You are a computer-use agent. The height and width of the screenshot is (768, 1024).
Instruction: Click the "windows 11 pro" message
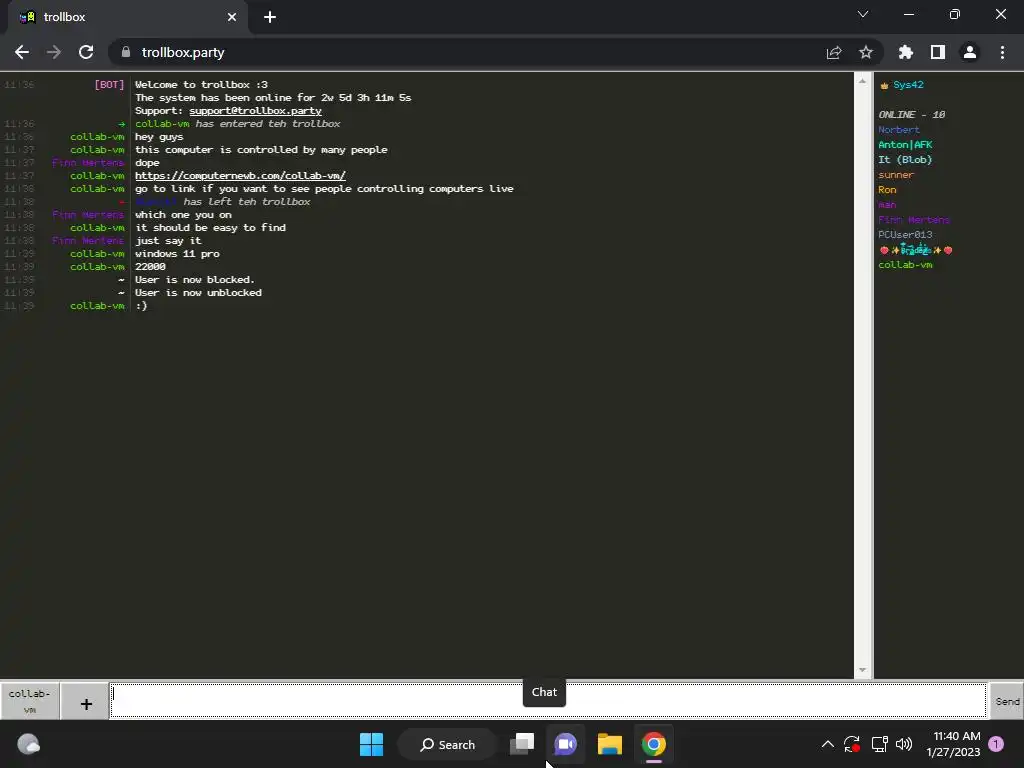coord(177,253)
